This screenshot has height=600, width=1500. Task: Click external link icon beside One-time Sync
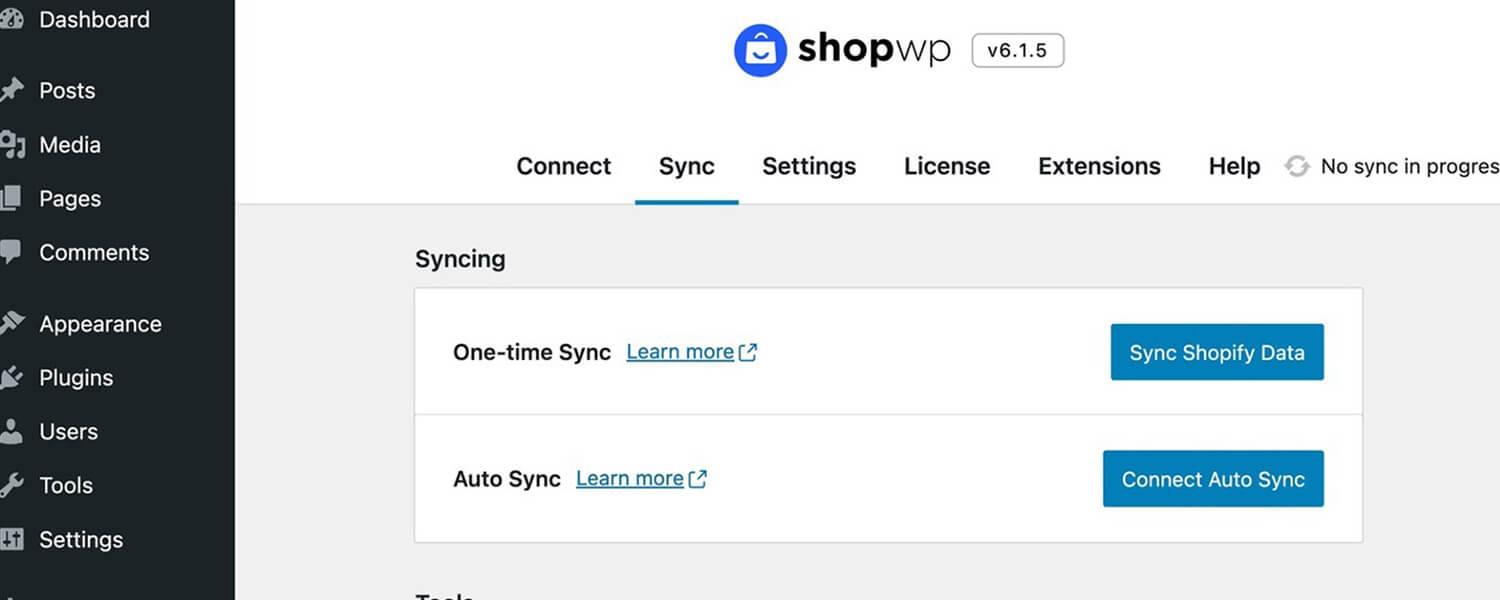tap(748, 352)
